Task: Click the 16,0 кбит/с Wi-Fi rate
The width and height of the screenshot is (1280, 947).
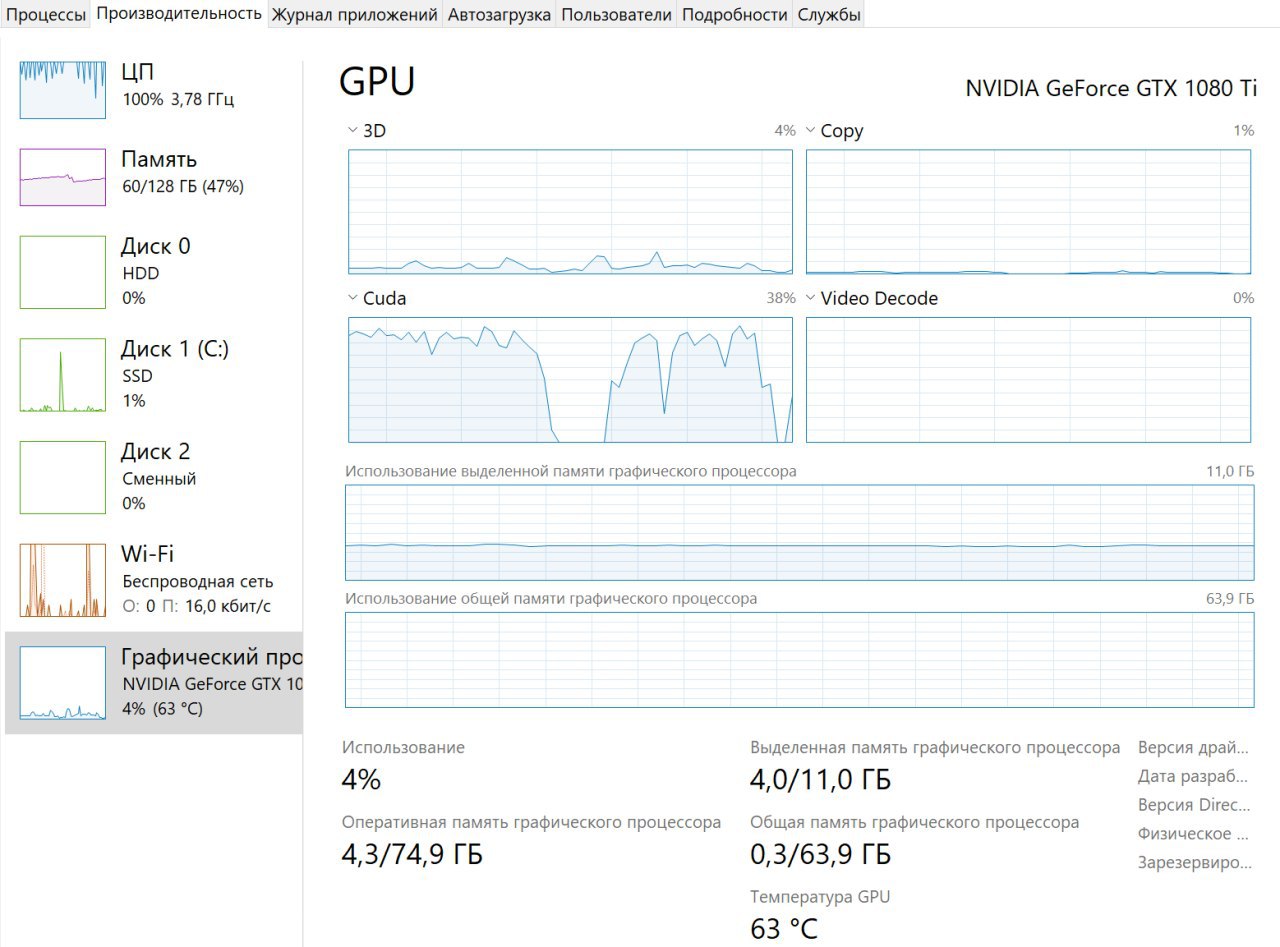Action: coord(229,606)
